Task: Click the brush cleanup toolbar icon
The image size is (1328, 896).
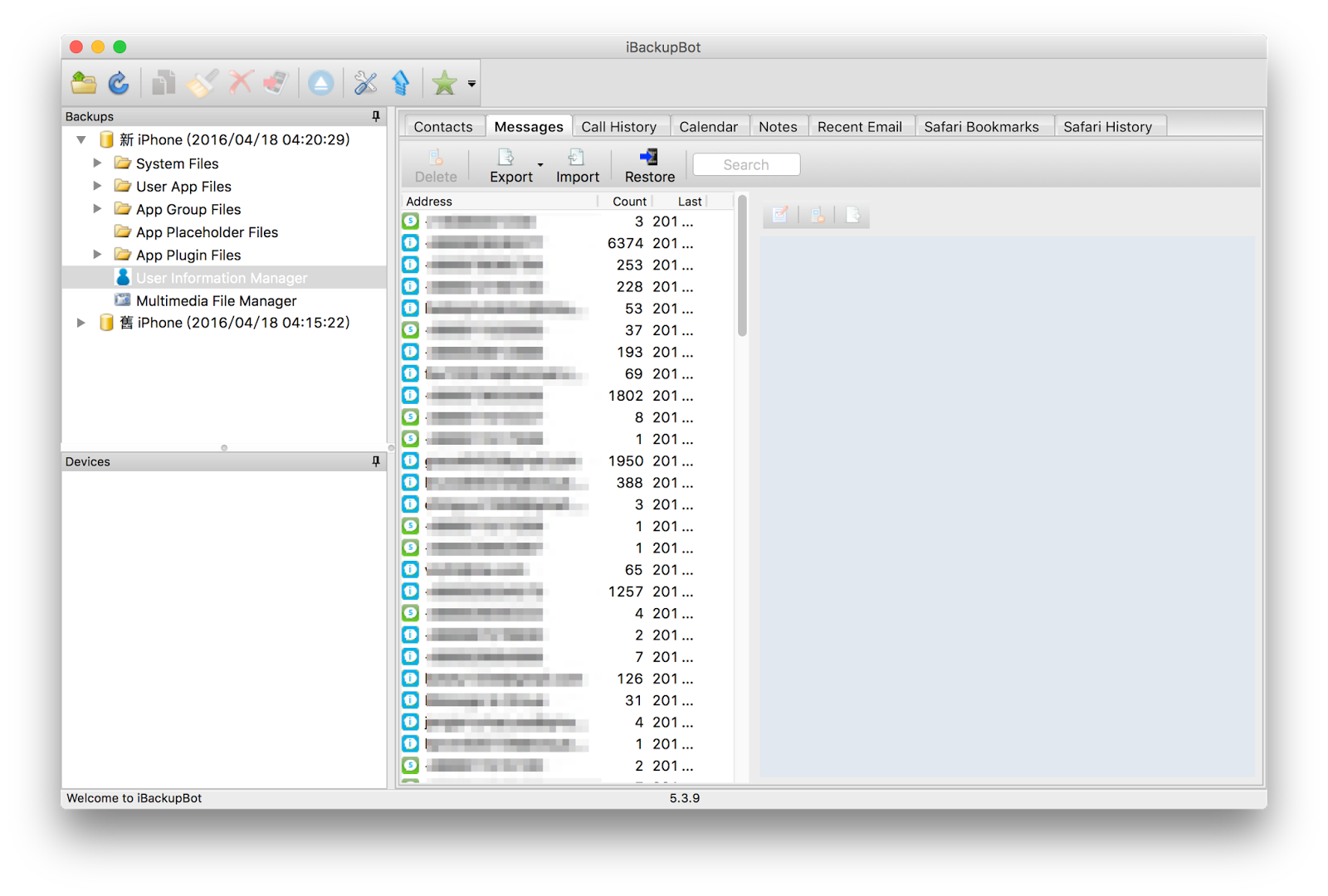Action: pos(202,83)
